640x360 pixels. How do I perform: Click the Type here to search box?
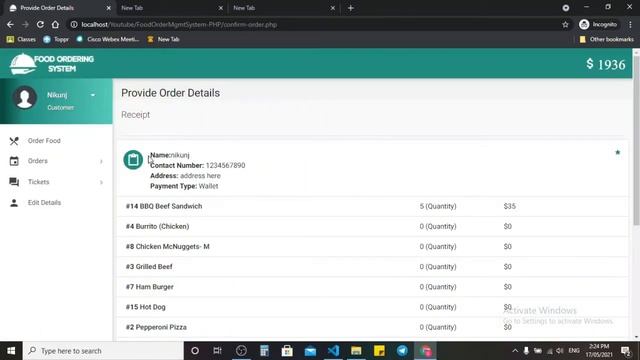(103, 351)
